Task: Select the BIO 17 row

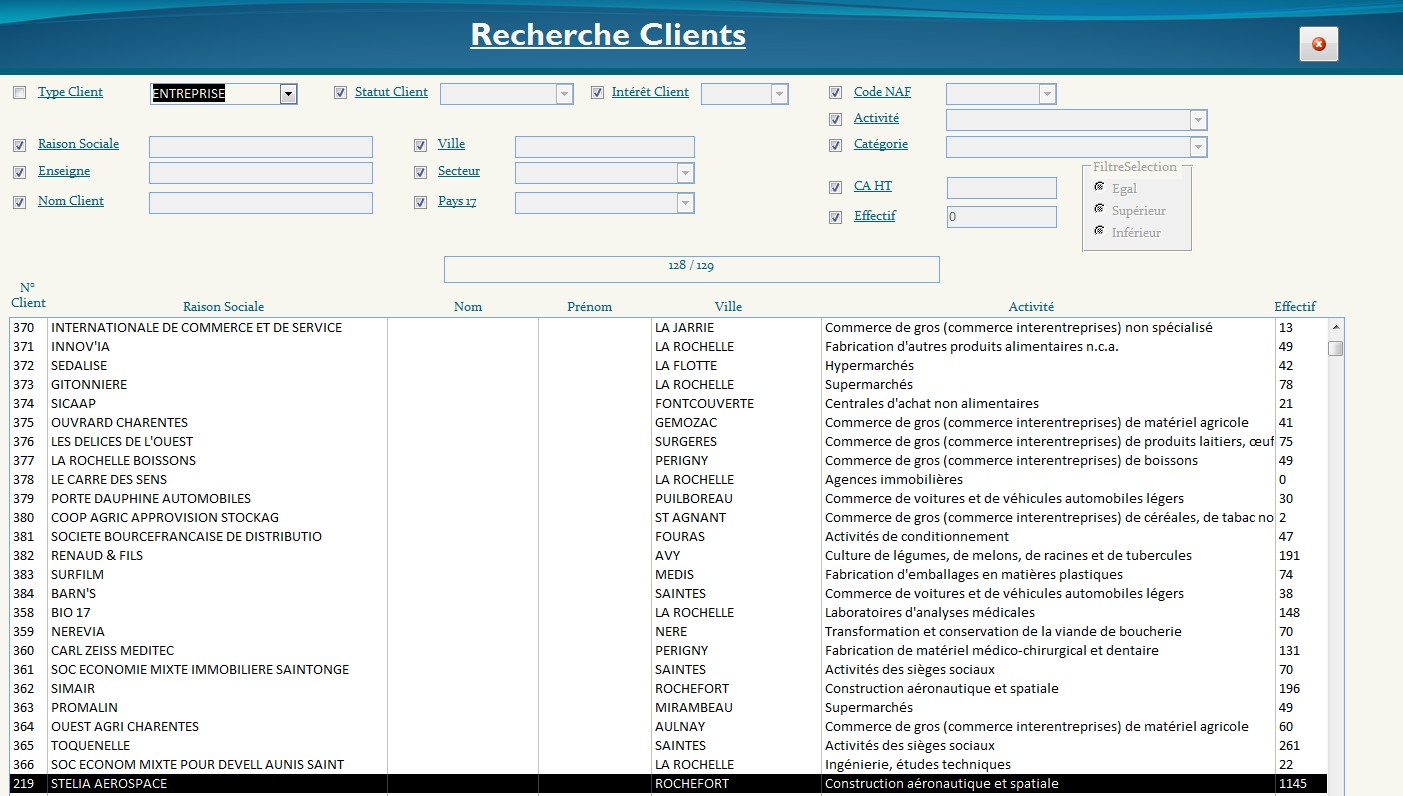Action: click(668, 613)
